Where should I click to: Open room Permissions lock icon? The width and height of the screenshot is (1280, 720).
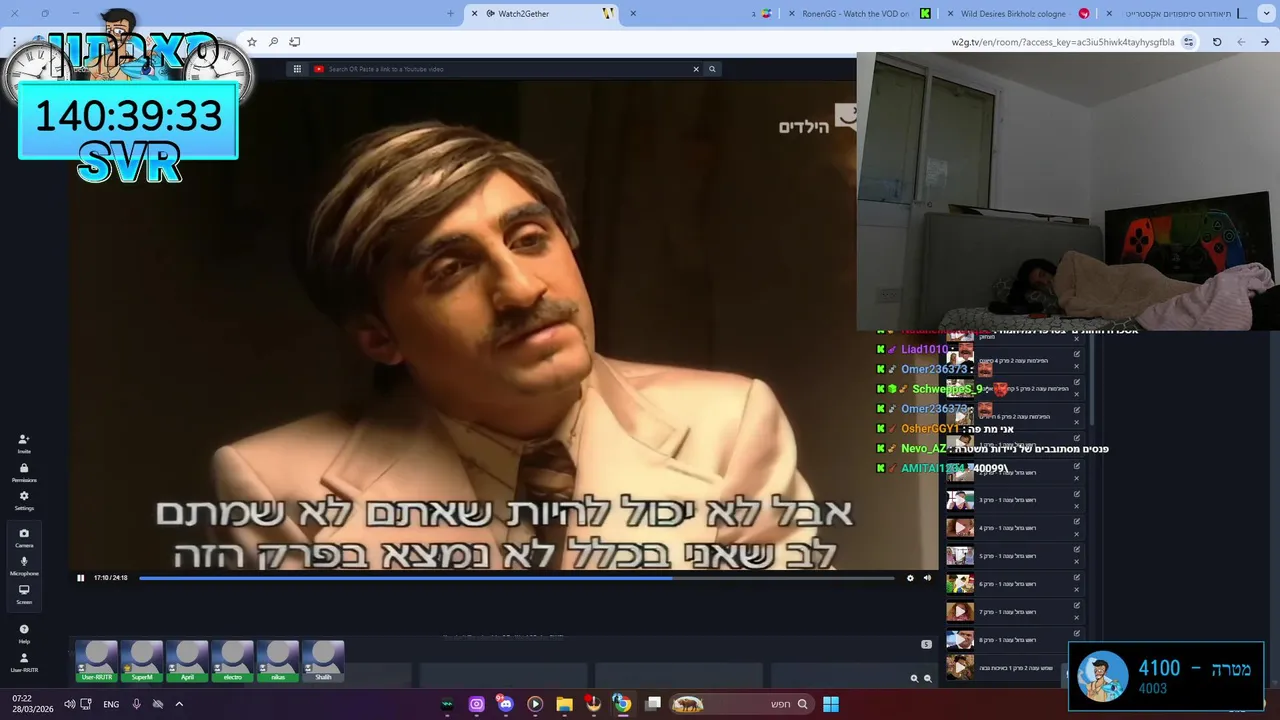pos(24,471)
